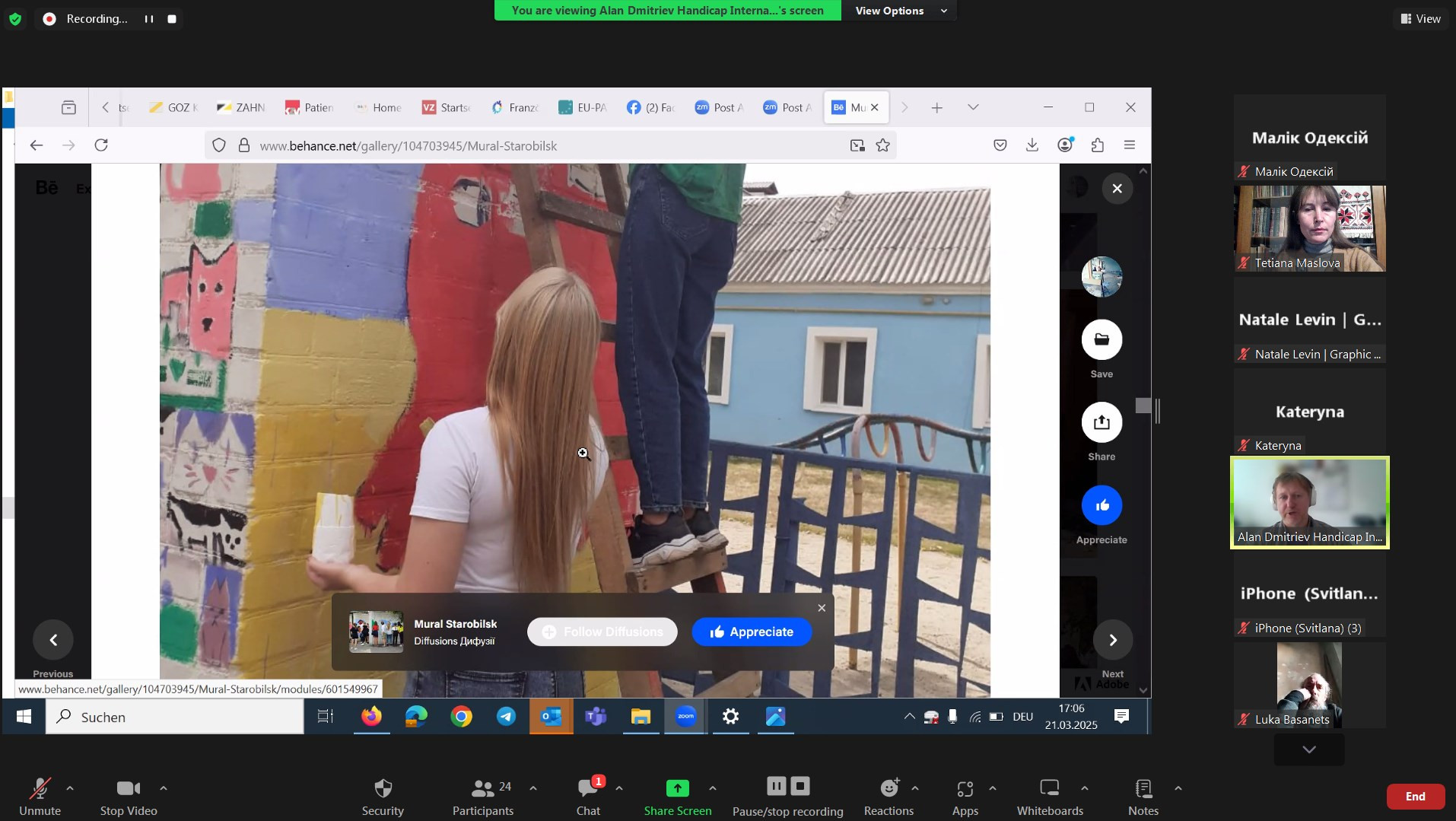
Task: Click the red End meeting button
Action: click(x=1415, y=796)
